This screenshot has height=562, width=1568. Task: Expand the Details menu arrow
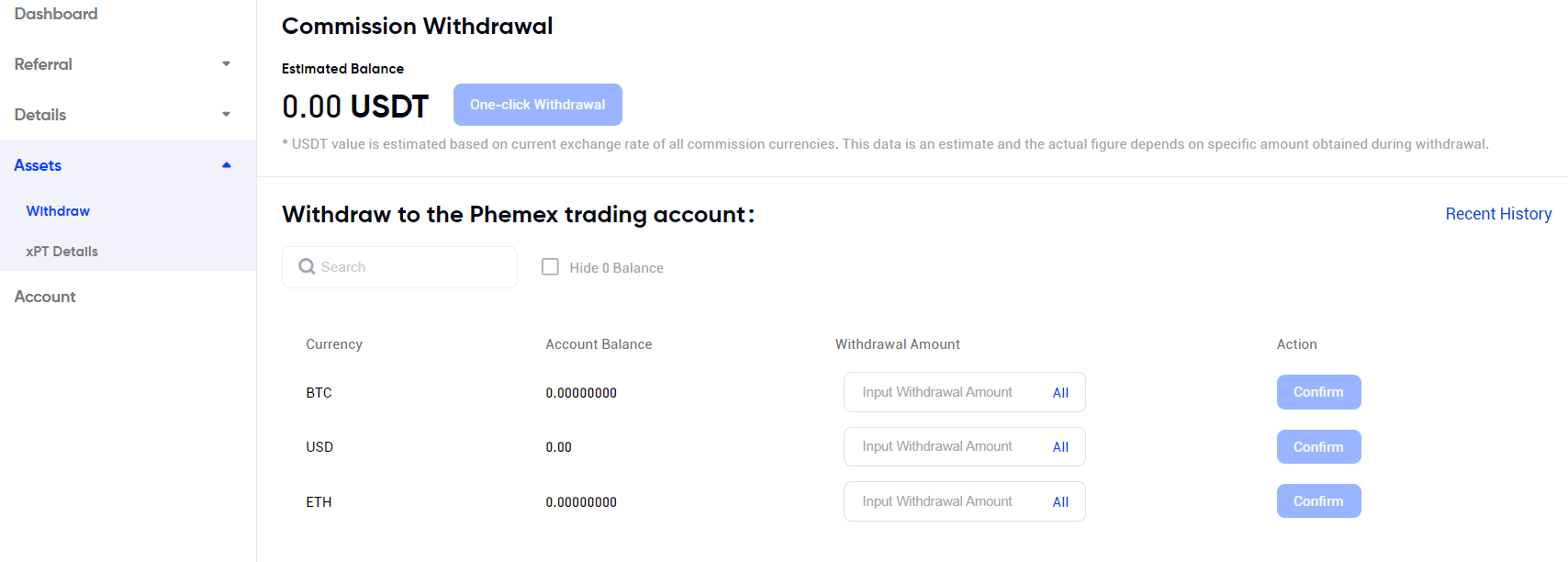pos(226,115)
